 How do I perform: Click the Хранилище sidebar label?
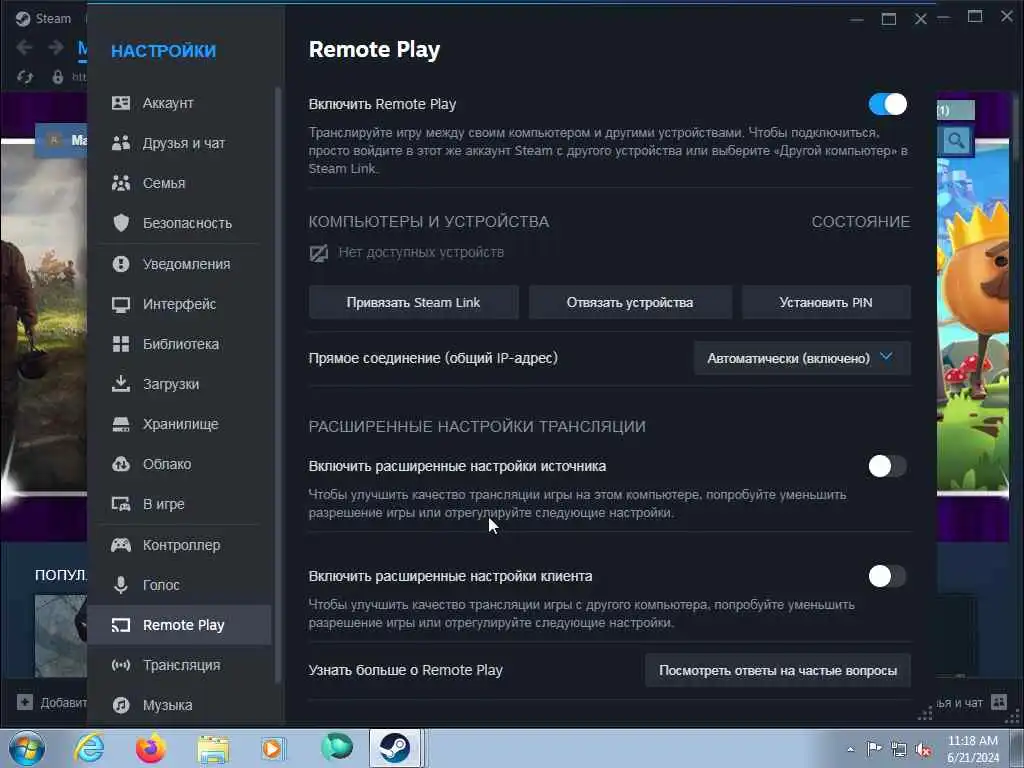(x=181, y=424)
